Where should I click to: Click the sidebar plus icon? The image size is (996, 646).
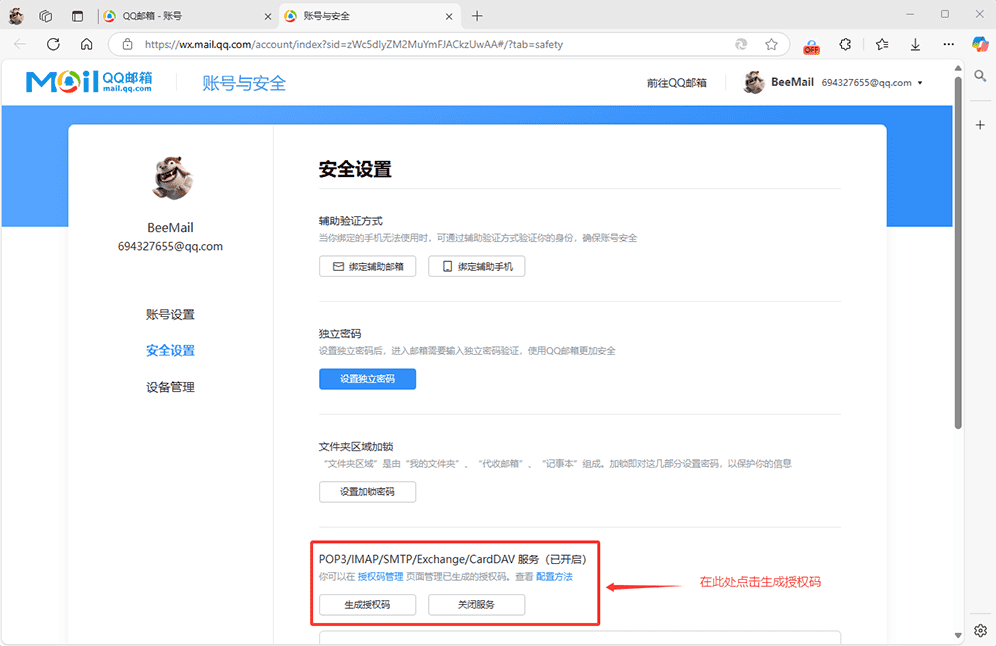980,125
